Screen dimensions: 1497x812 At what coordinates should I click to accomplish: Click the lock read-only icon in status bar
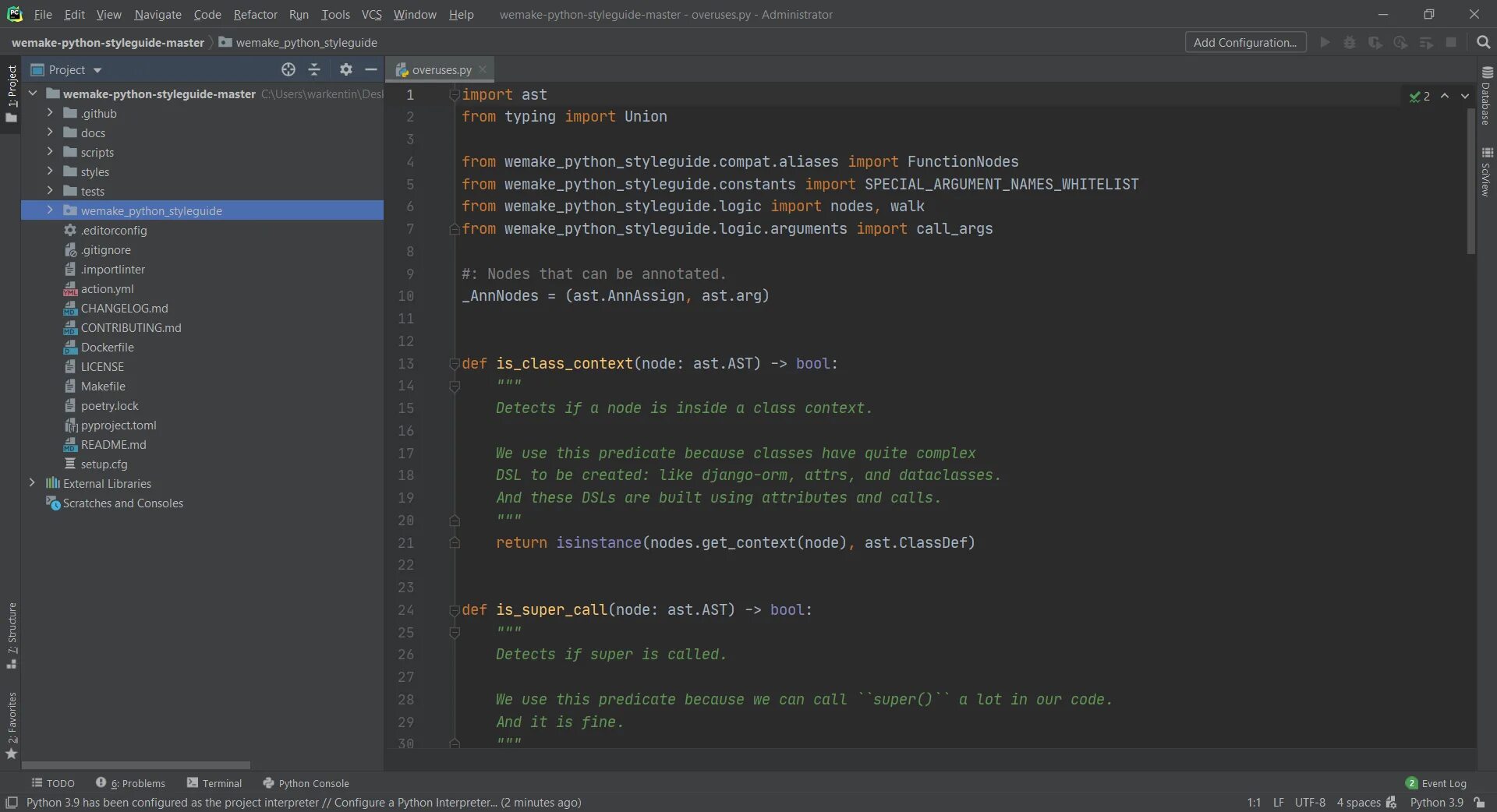[x=1479, y=802]
